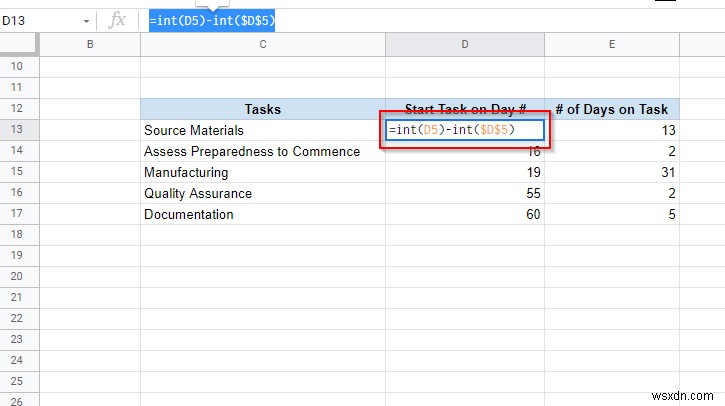The width and height of the screenshot is (725, 406).
Task: Click the formula bar text
Action: click(x=211, y=20)
